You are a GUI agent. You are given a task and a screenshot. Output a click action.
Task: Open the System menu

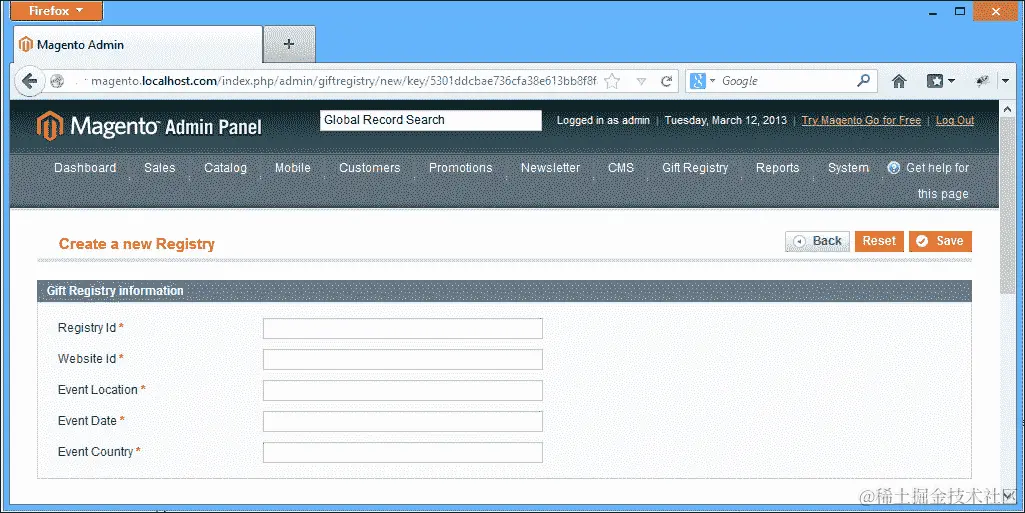tap(848, 168)
